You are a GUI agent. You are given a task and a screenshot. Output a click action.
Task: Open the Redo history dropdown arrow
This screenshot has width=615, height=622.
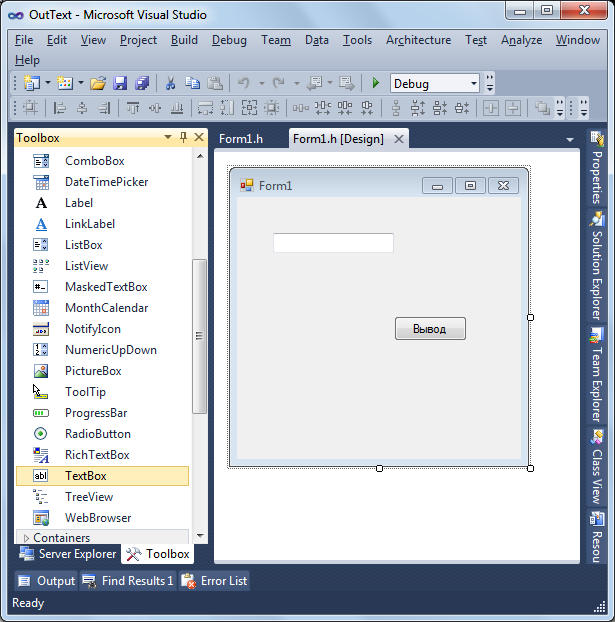click(x=297, y=83)
